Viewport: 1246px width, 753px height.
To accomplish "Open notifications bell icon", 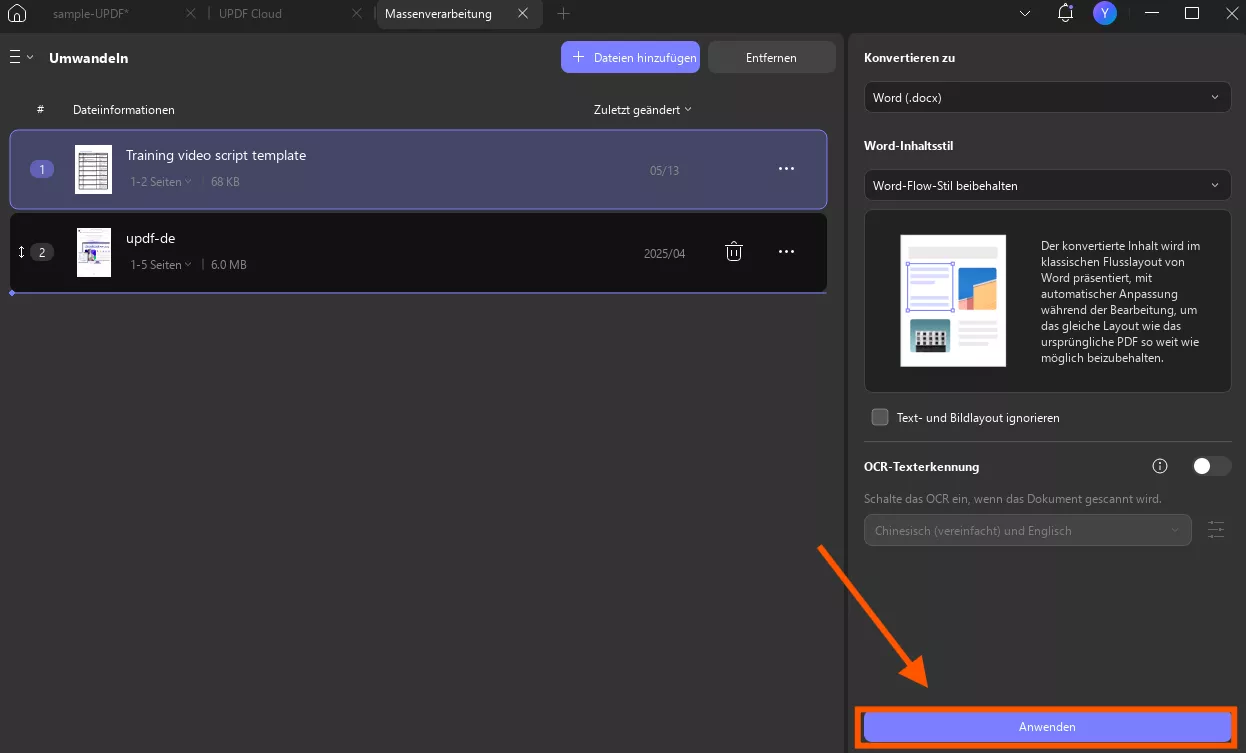I will point(1065,14).
